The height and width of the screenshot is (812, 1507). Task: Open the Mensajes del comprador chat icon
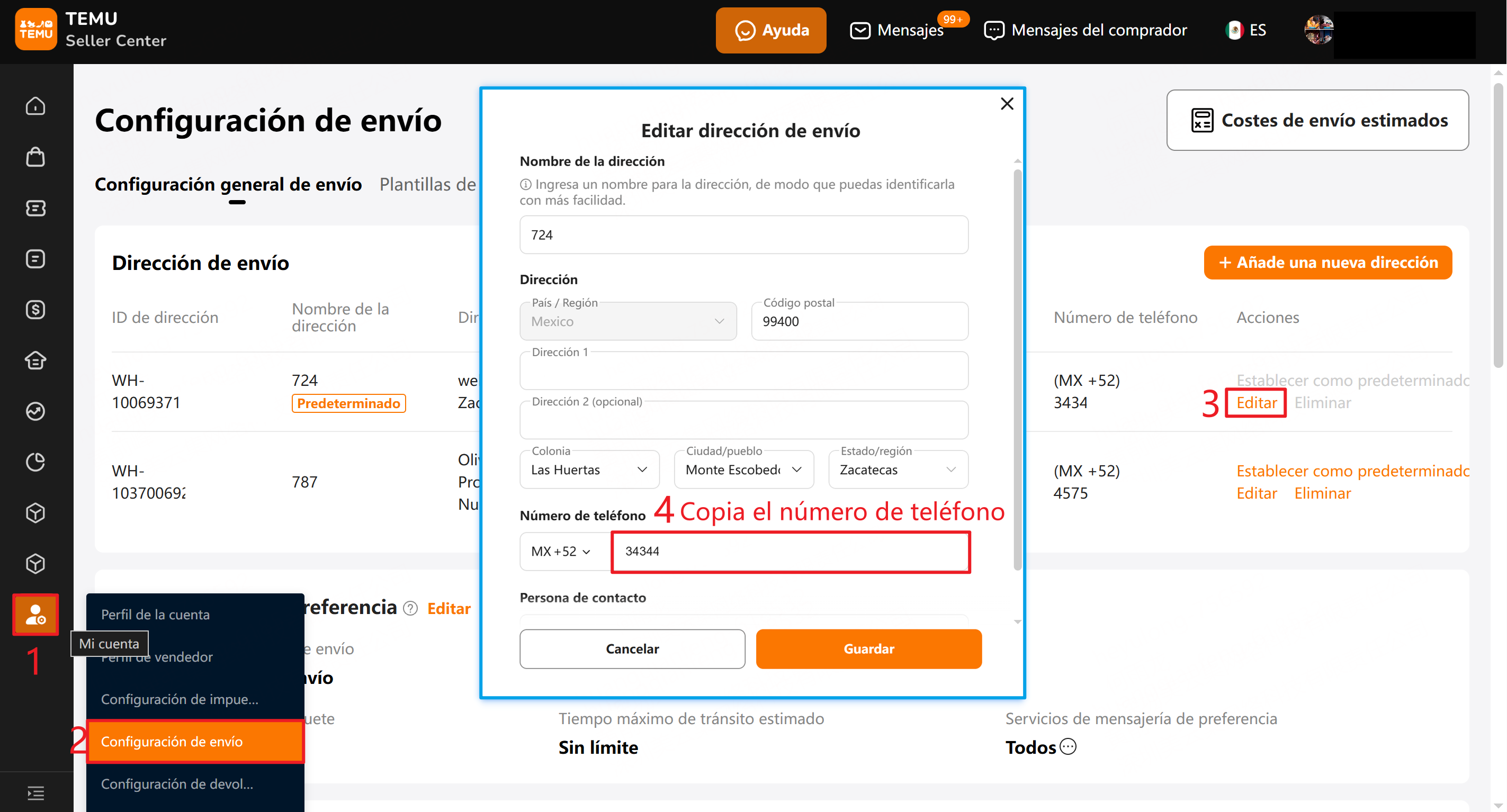pos(994,30)
